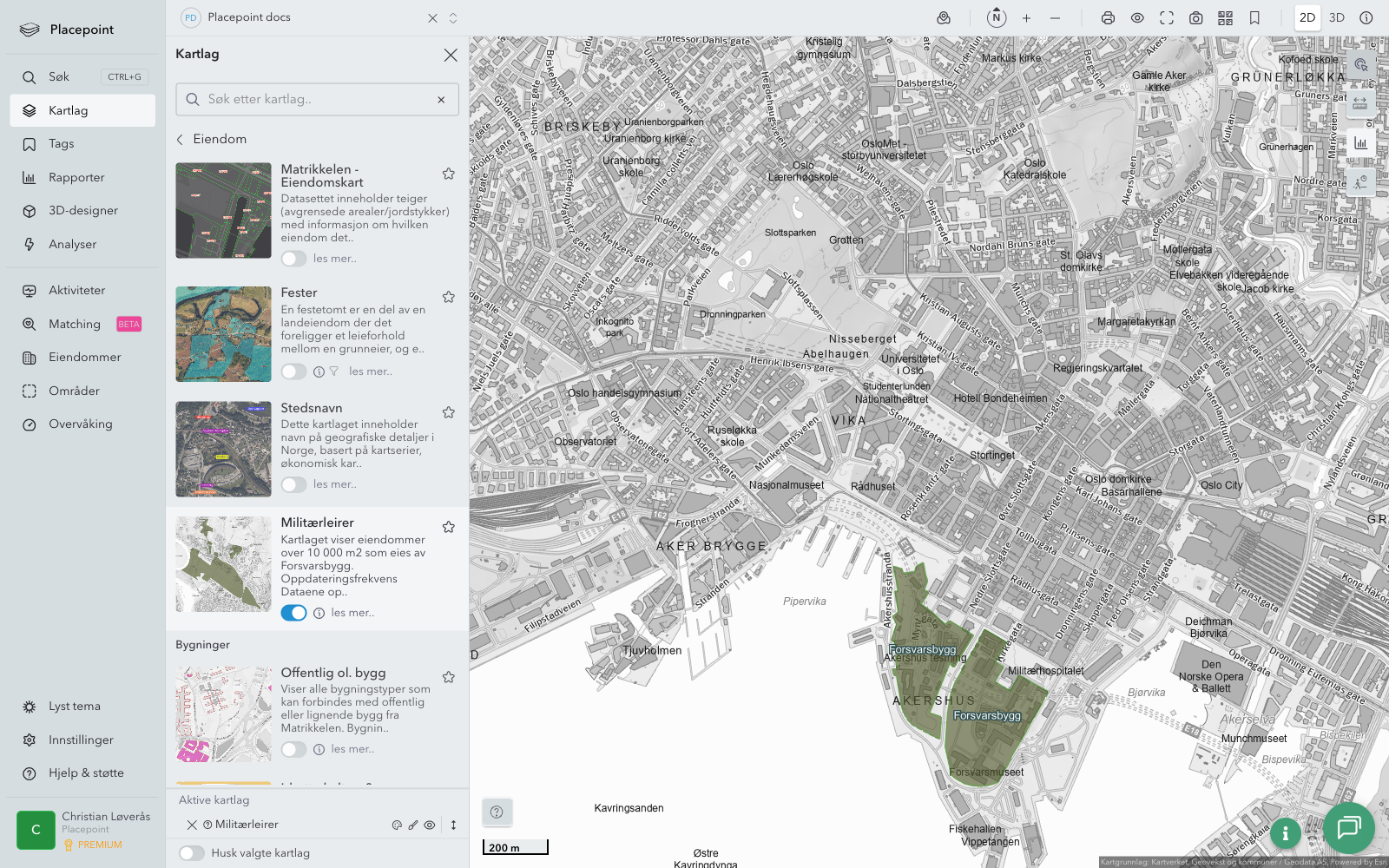
Task: Open Rapporter in the sidebar
Action: pos(76,178)
